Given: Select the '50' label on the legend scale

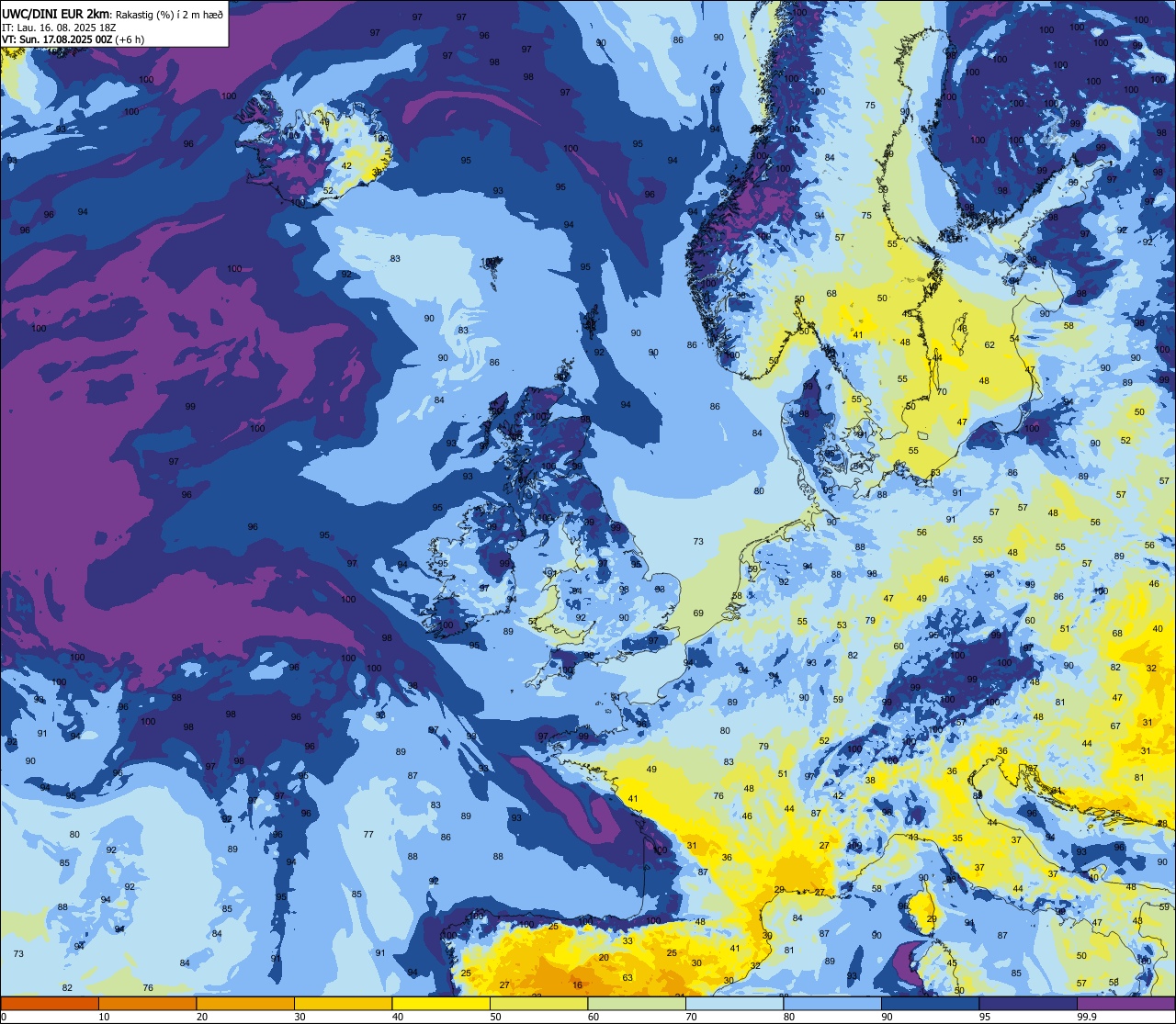Looking at the screenshot, I should [495, 1017].
